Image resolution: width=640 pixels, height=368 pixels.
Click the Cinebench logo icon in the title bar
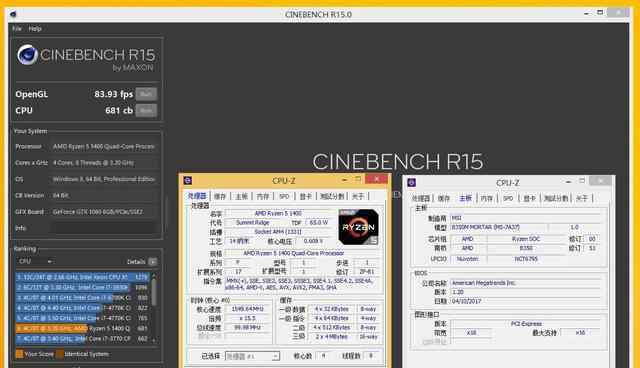tap(13, 14)
